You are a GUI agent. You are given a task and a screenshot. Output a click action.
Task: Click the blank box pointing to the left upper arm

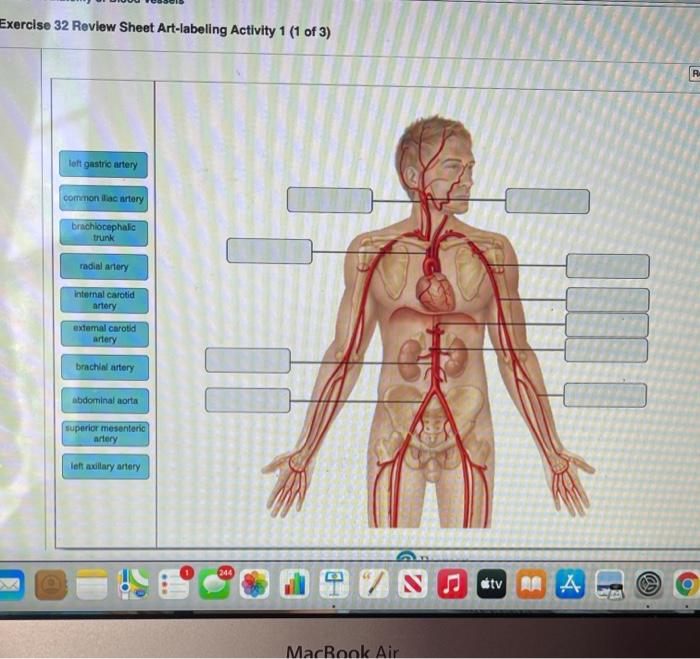coord(608,300)
